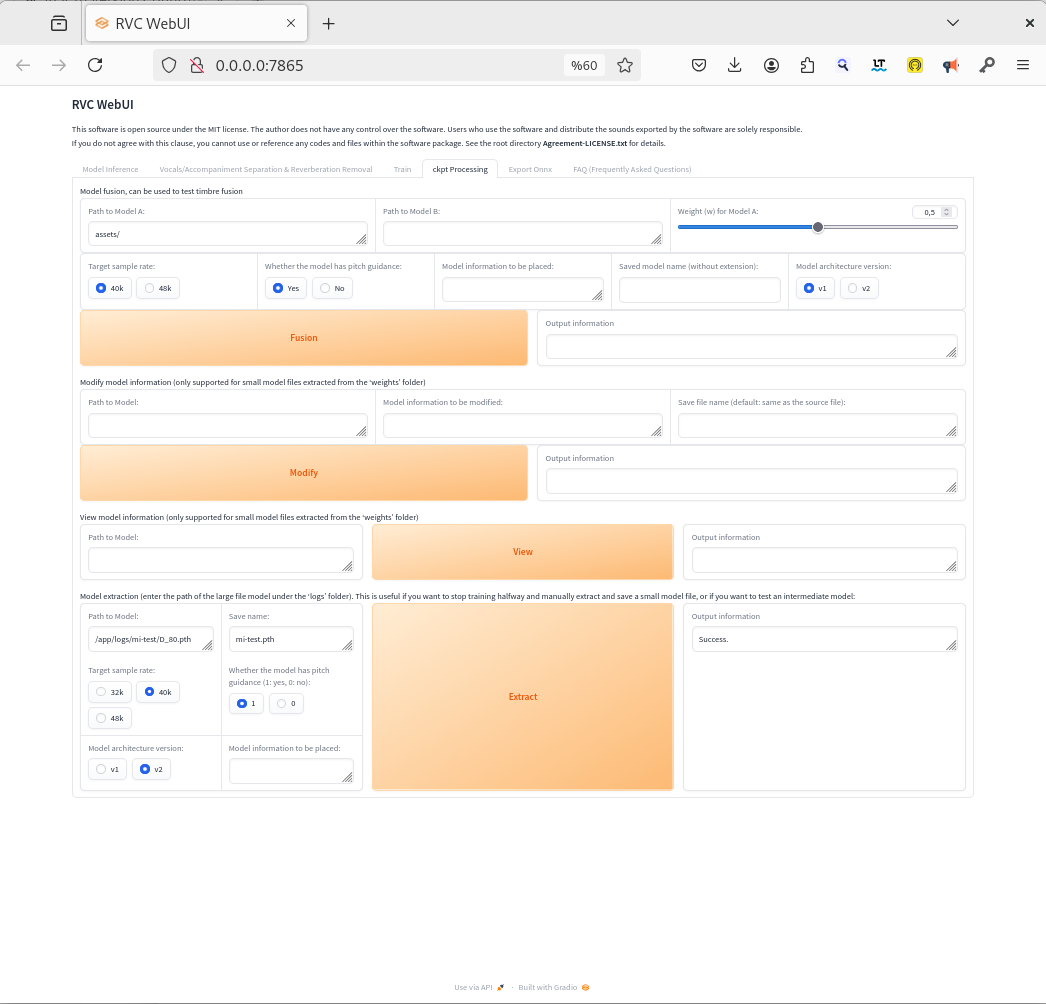Click the Path to Model B field

click(x=522, y=234)
